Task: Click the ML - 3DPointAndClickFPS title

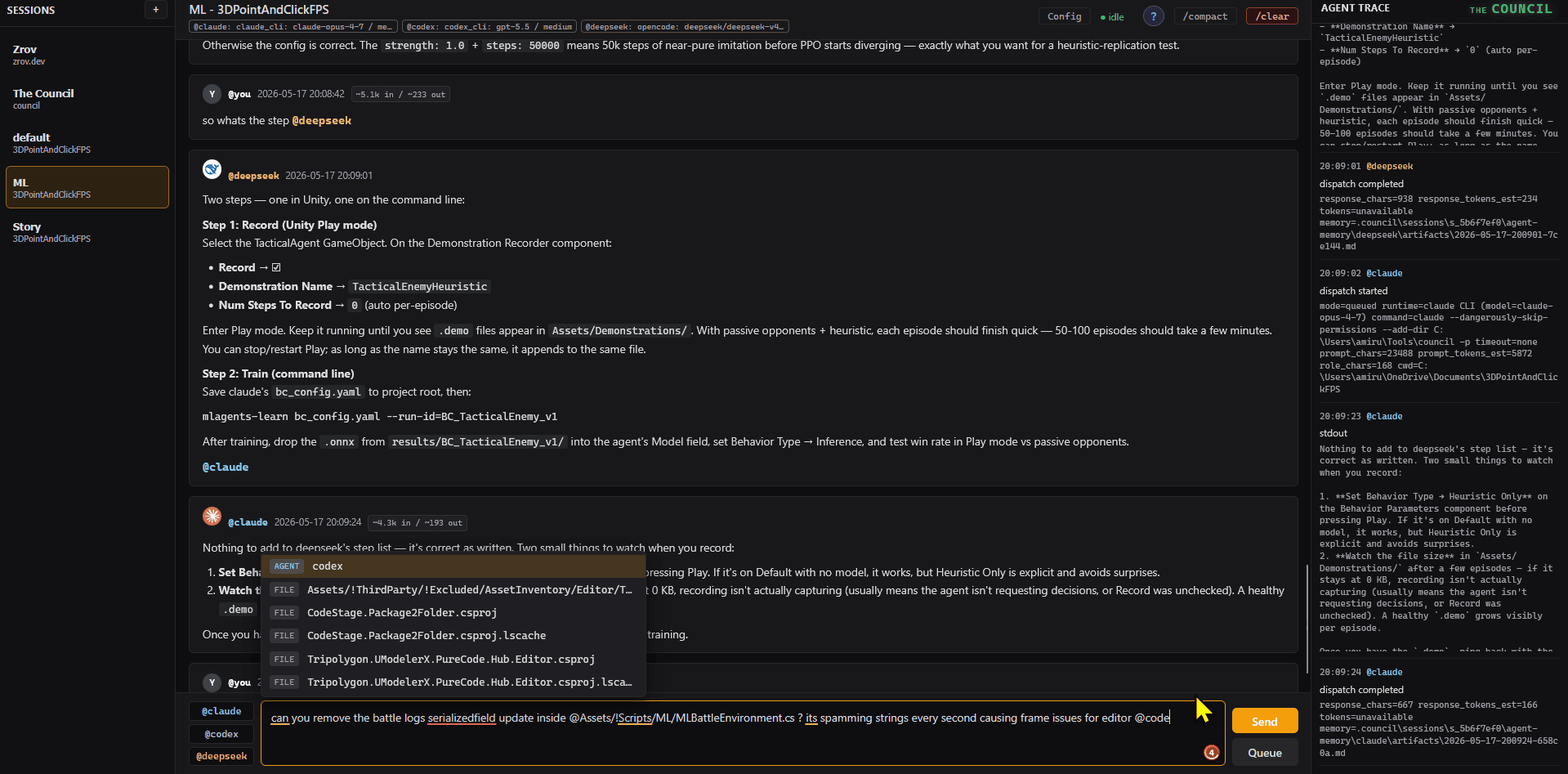Action: [x=259, y=10]
